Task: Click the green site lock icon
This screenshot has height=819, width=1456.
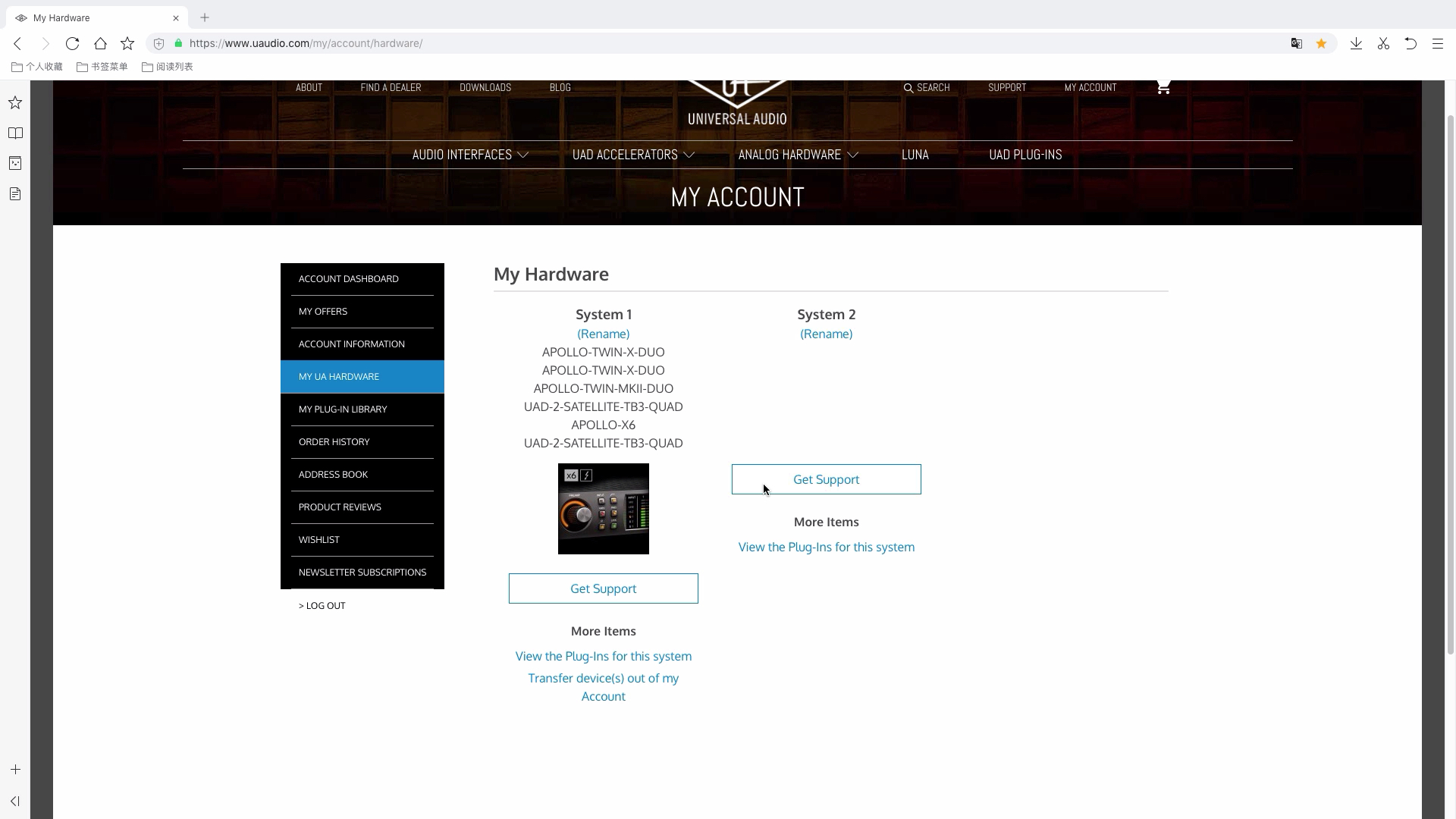Action: [x=178, y=43]
